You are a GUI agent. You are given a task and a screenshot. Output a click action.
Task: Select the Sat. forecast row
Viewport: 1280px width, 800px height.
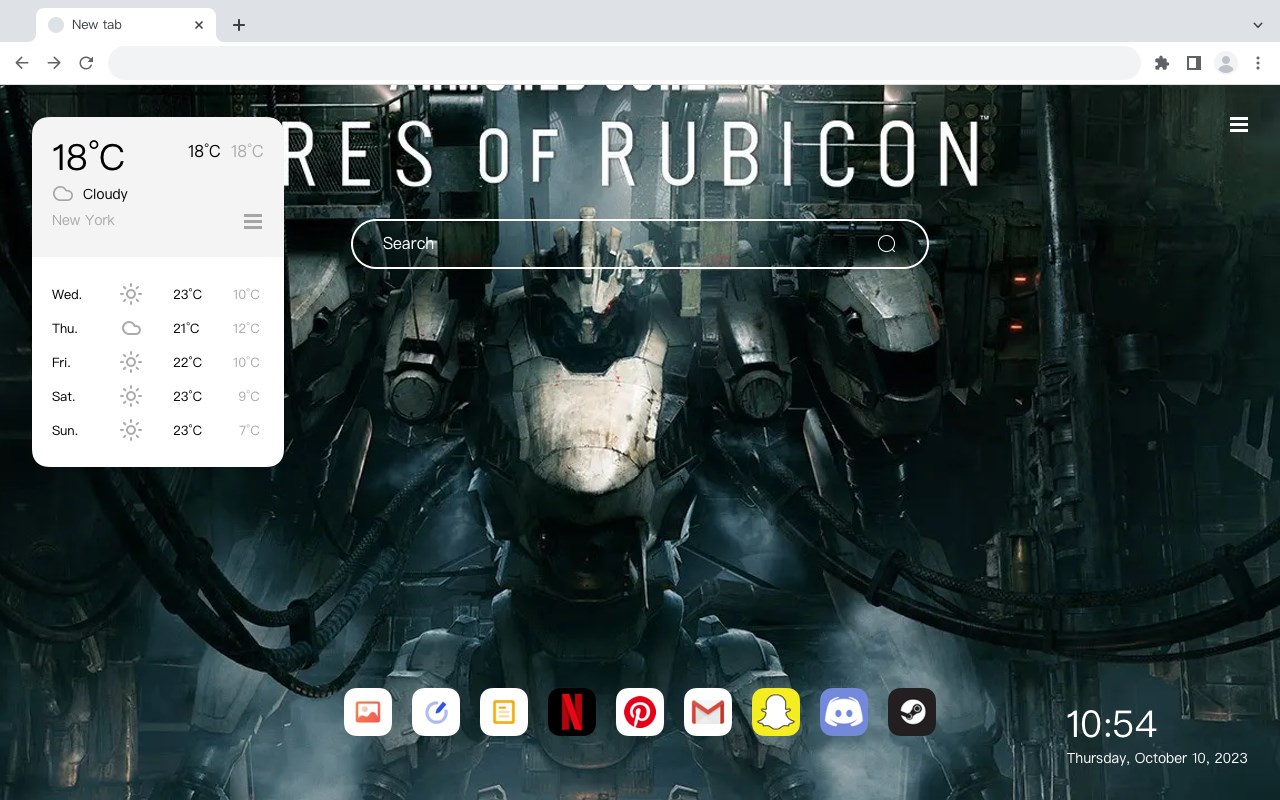[x=158, y=396]
